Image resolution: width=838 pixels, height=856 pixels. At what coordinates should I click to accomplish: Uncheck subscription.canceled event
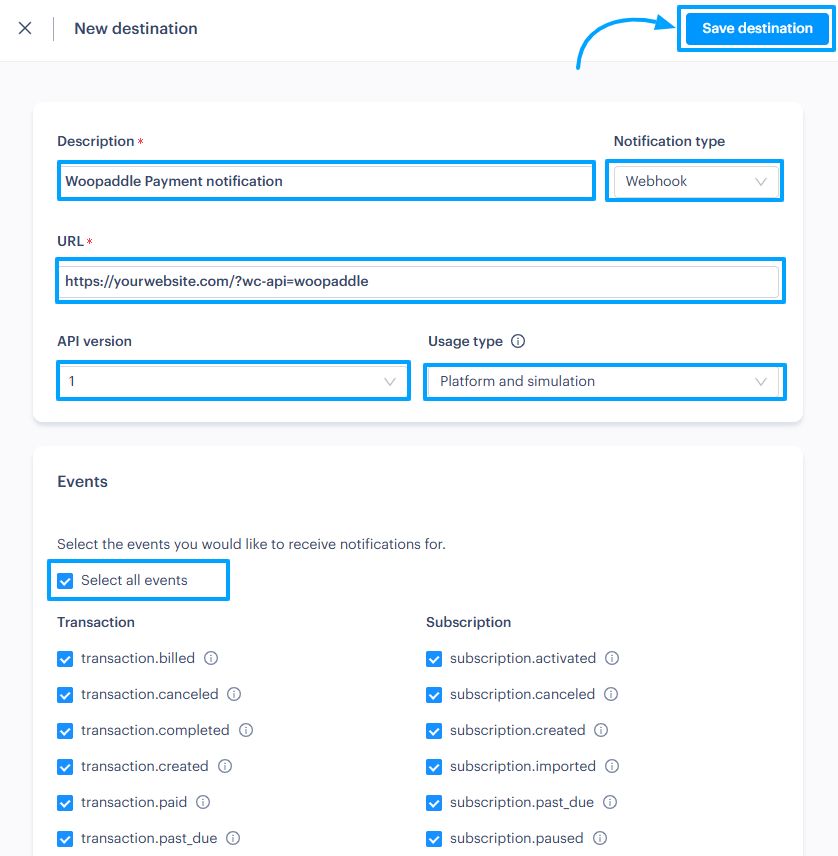point(434,695)
